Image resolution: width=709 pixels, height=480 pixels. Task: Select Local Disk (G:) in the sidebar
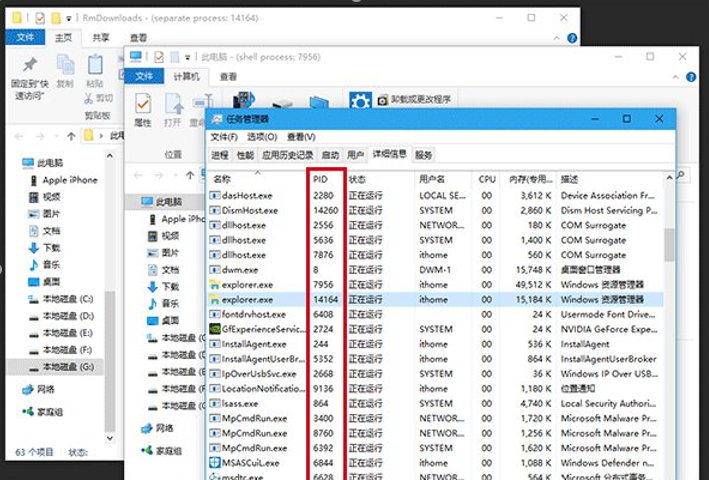(64, 367)
